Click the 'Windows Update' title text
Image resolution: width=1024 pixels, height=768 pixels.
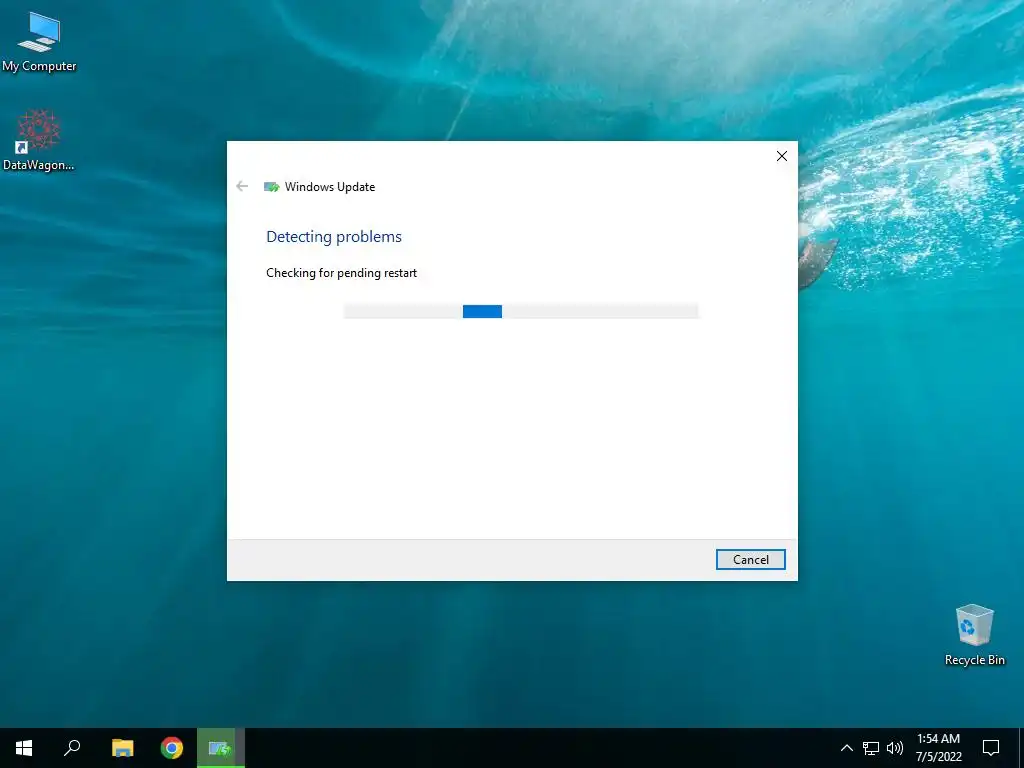pos(330,187)
